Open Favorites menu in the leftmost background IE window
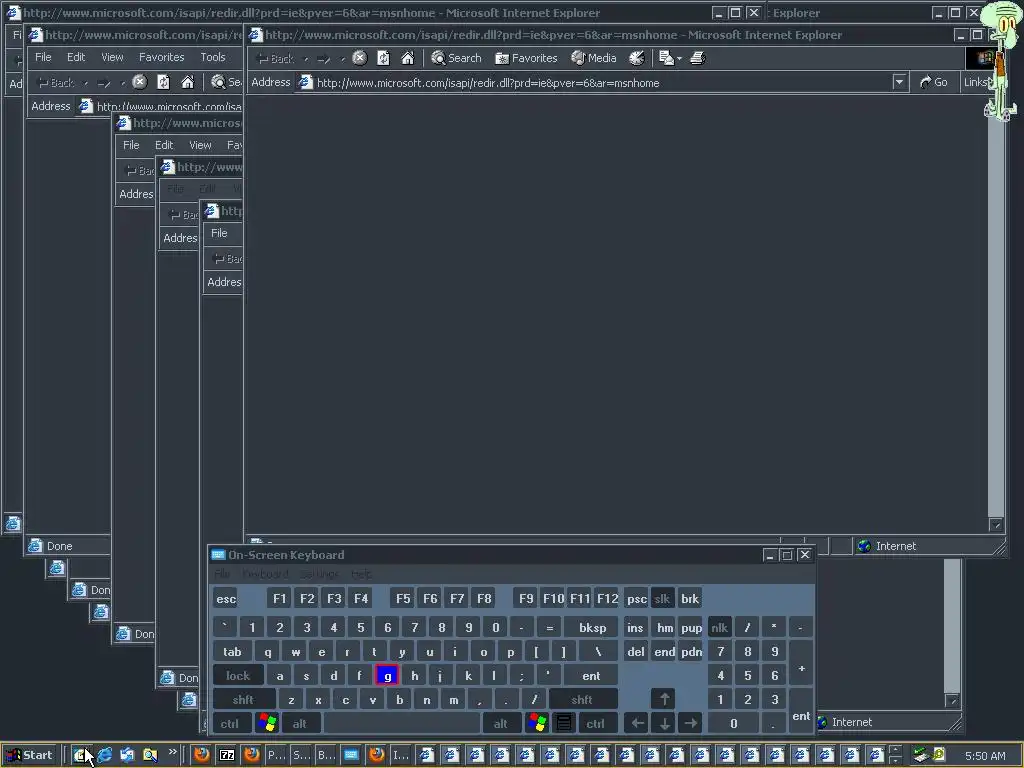1024x768 pixels. coord(161,57)
